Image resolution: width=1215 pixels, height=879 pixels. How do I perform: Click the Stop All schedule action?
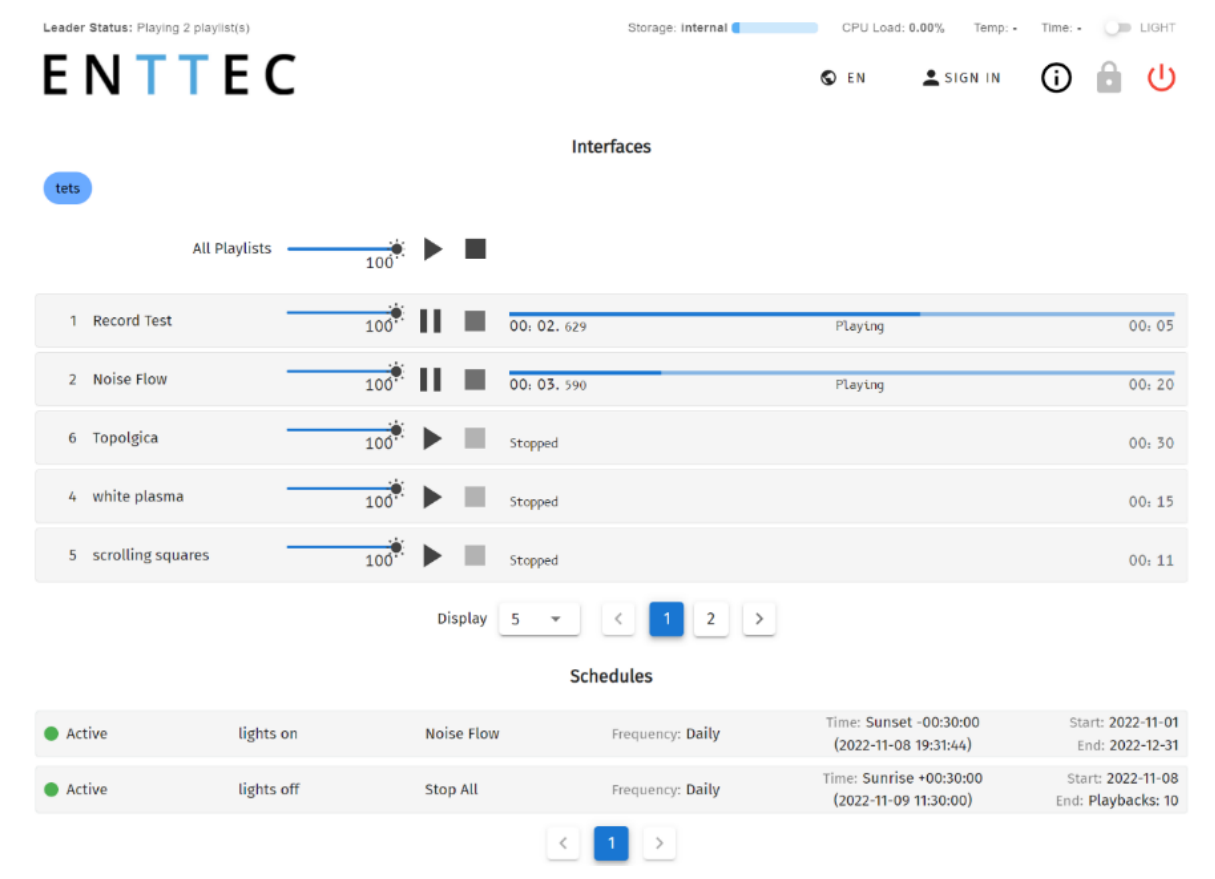coord(451,790)
